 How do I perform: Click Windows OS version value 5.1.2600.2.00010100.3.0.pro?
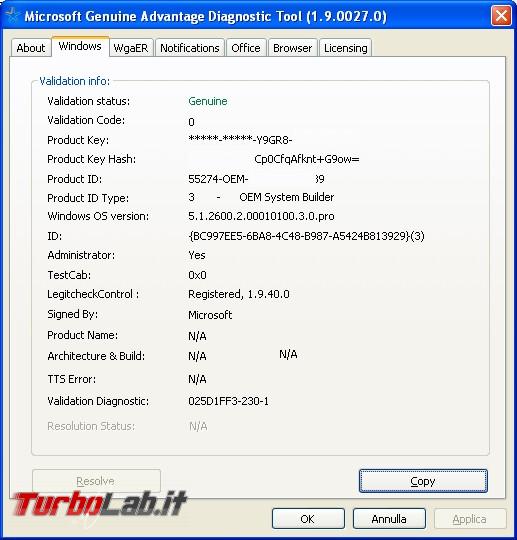[261, 216]
